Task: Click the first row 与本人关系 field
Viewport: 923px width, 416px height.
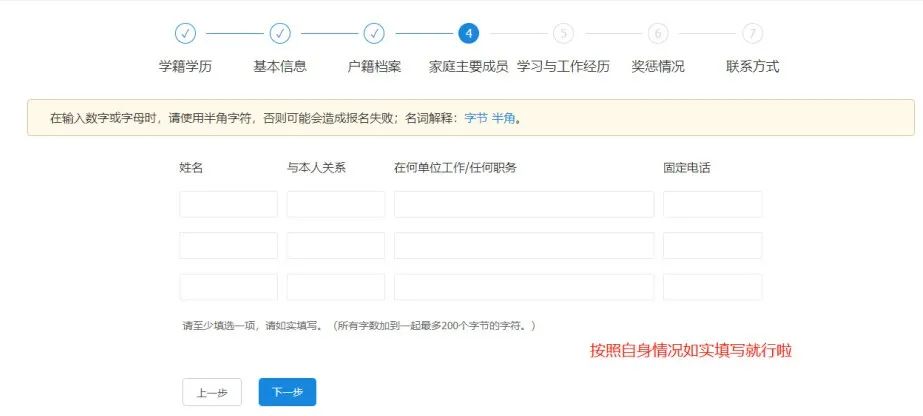Action: pos(335,204)
